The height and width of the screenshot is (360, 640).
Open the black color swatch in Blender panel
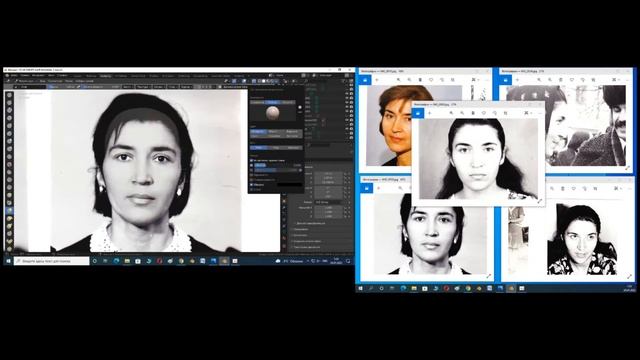(x=289, y=185)
